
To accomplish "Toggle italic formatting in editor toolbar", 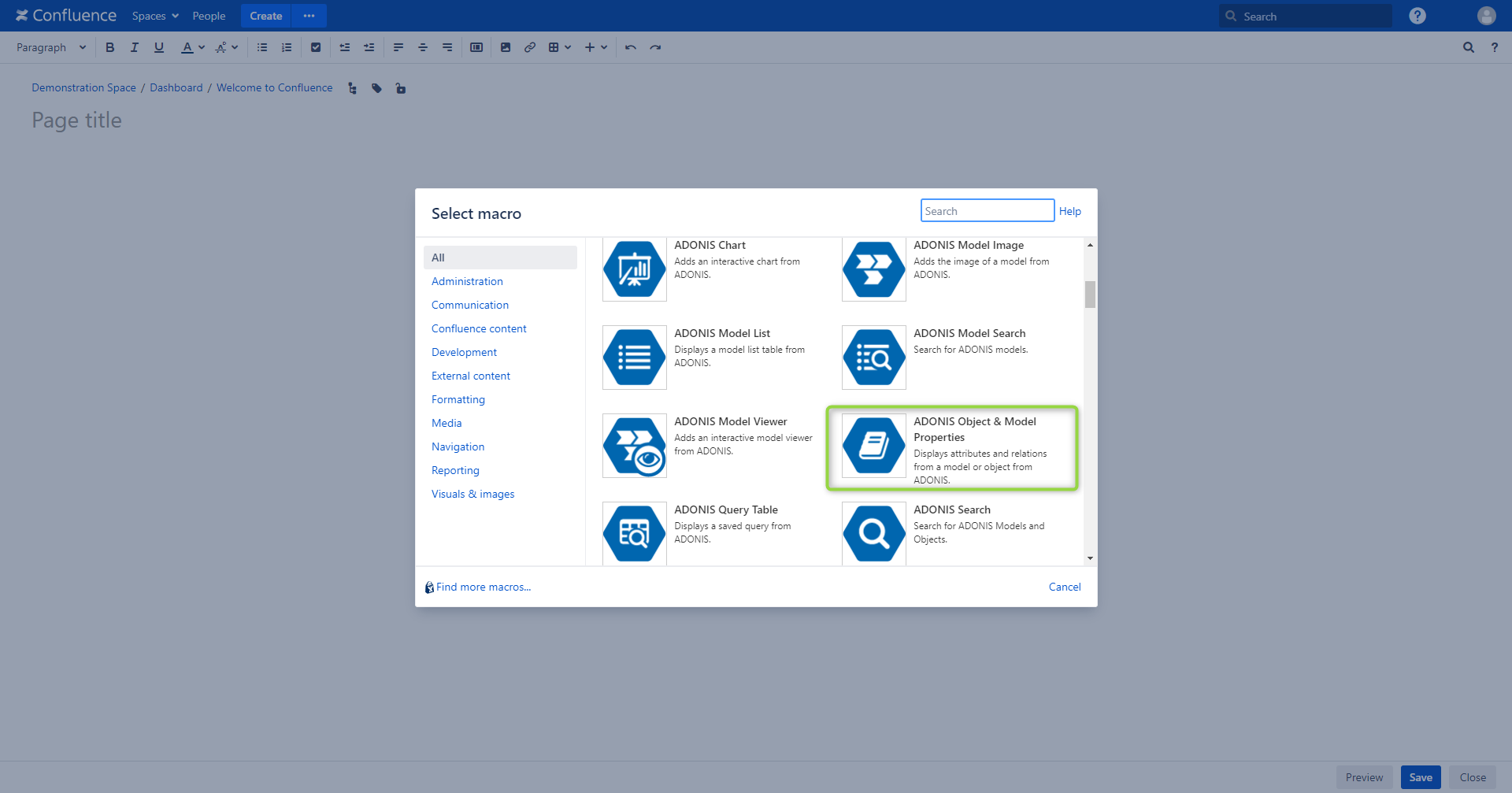I will [135, 47].
